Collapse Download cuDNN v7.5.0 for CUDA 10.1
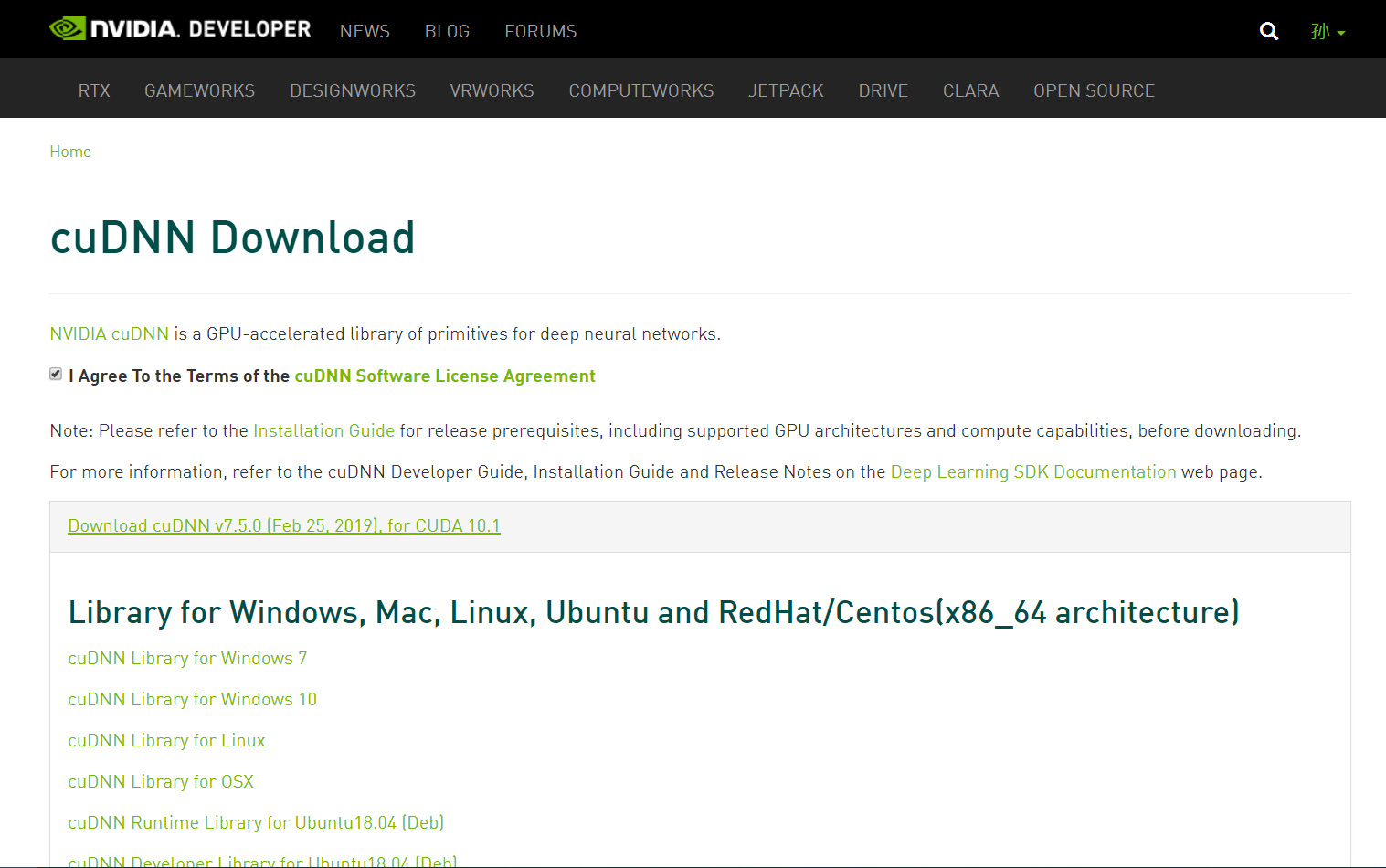This screenshot has height=868, width=1386. coord(284,525)
